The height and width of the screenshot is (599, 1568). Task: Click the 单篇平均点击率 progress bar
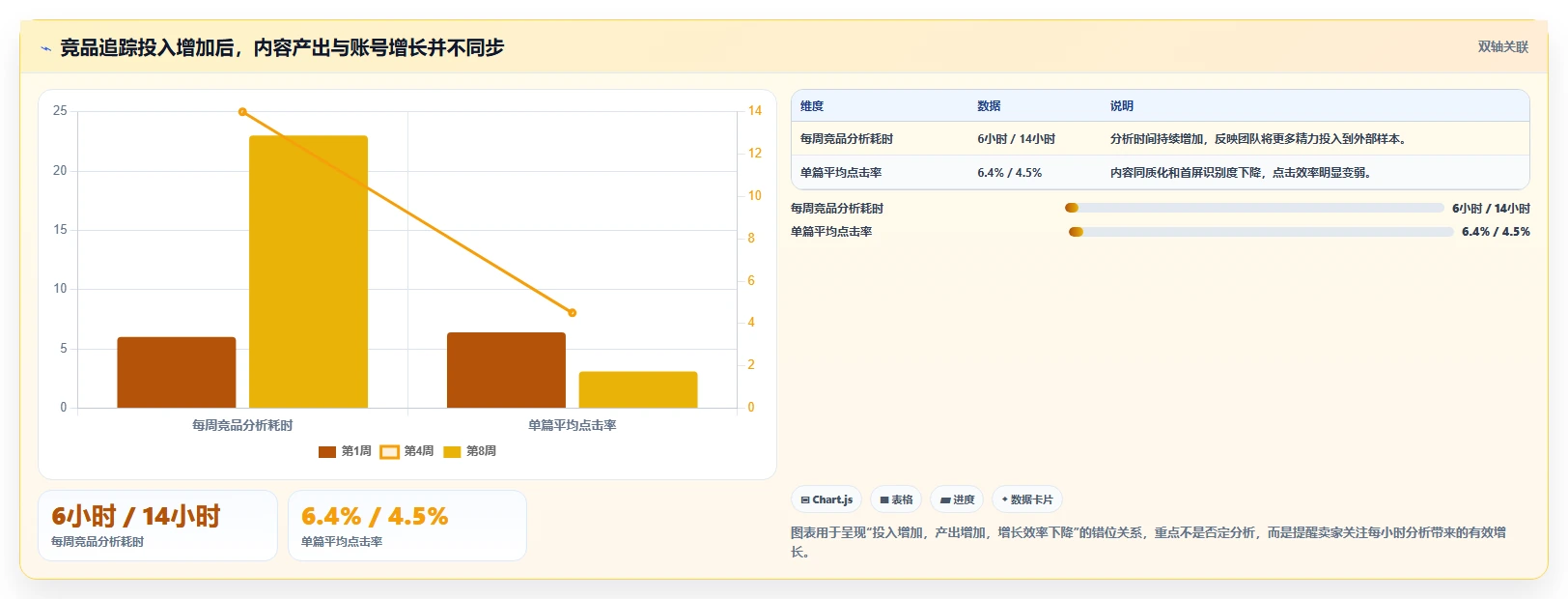(x=1261, y=232)
